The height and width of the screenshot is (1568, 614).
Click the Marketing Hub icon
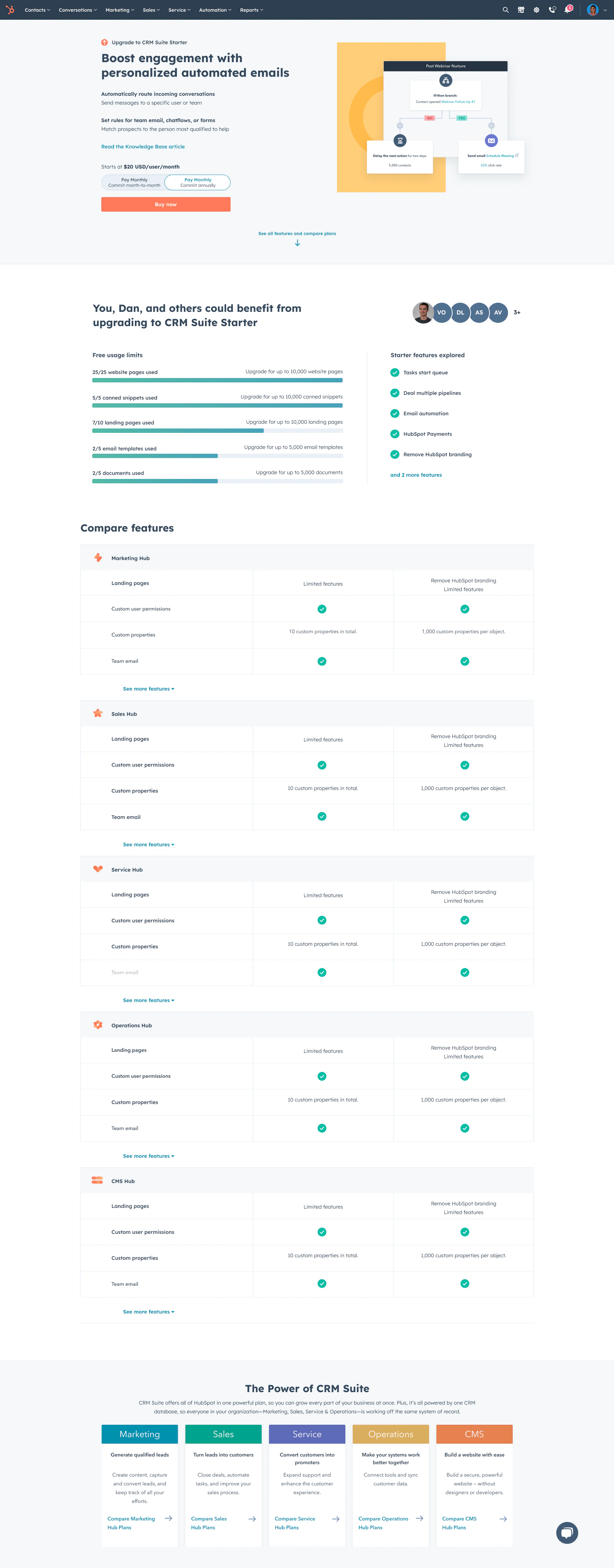98,558
